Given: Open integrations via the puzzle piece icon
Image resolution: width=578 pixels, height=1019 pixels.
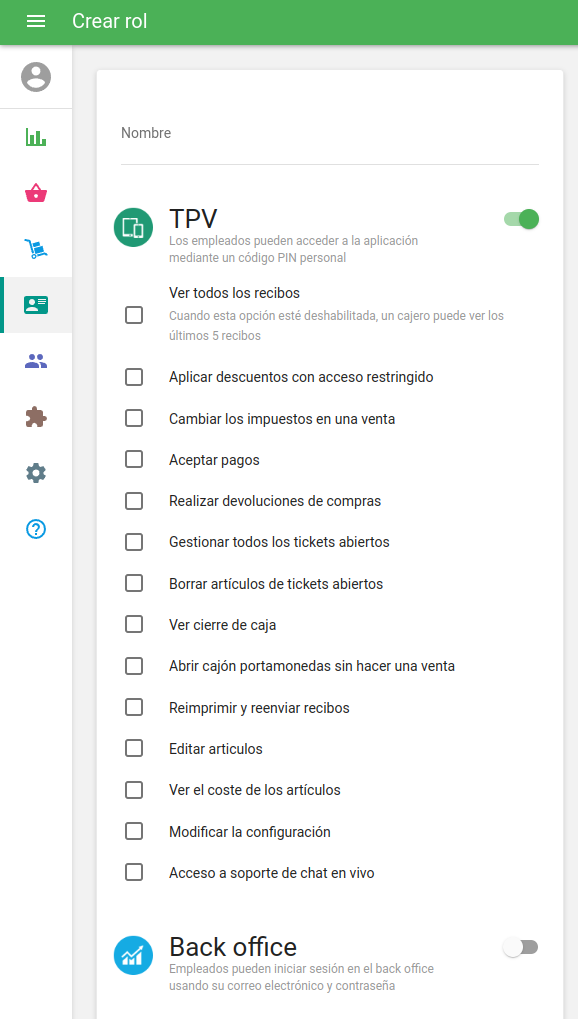Looking at the screenshot, I should pos(36,417).
